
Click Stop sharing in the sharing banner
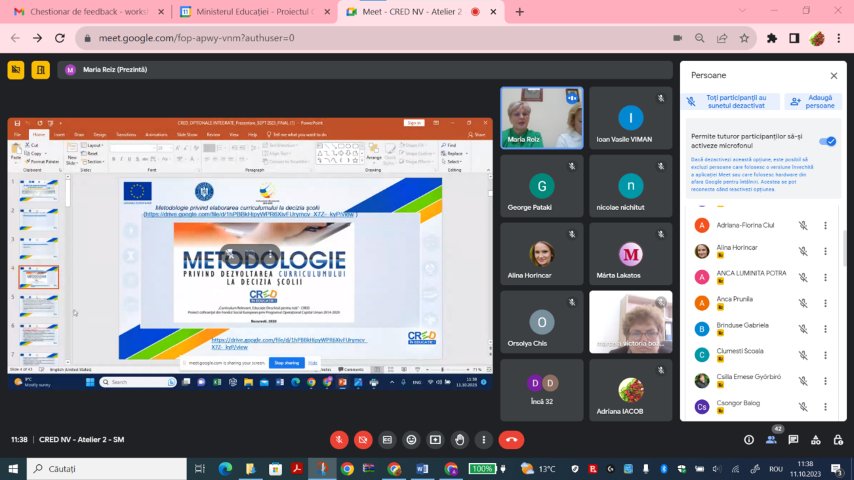click(287, 363)
